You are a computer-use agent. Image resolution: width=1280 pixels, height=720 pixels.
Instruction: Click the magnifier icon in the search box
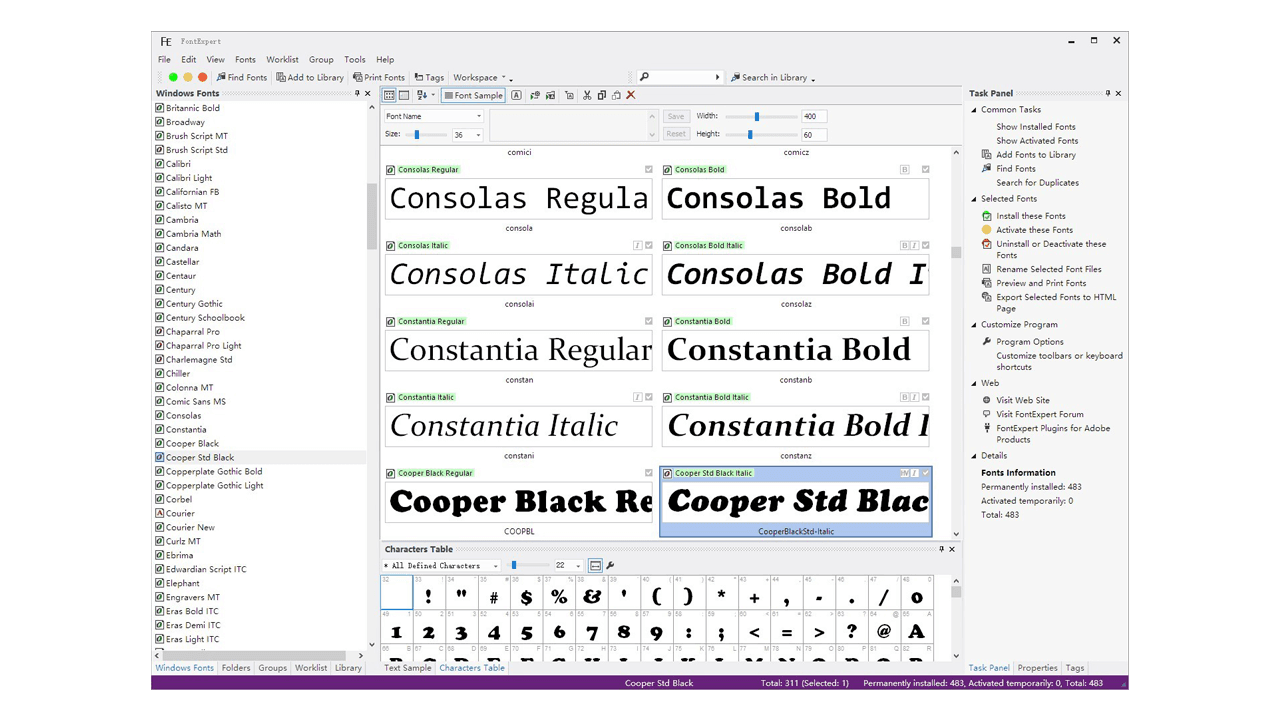645,77
